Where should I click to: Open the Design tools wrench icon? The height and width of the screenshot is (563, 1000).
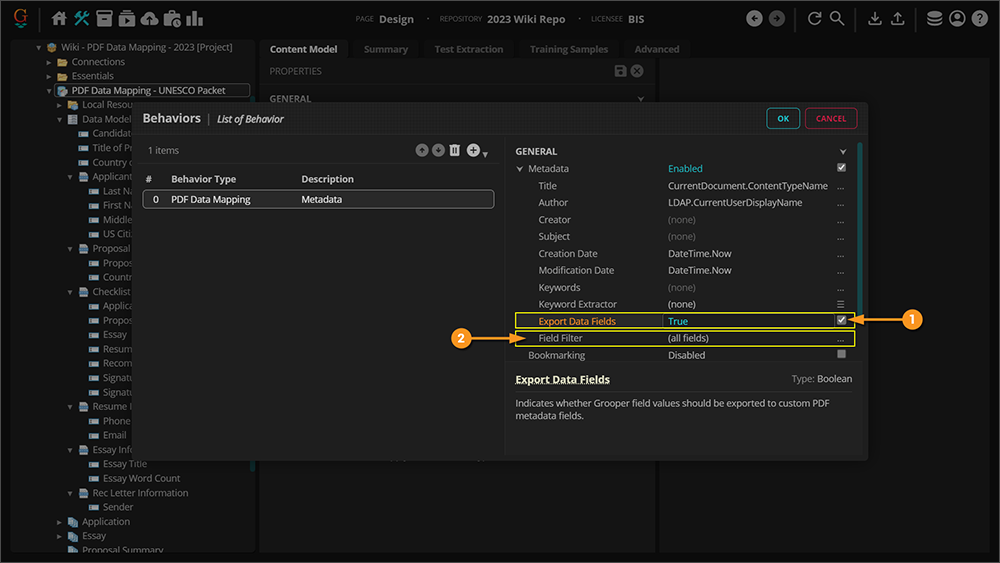(82, 18)
